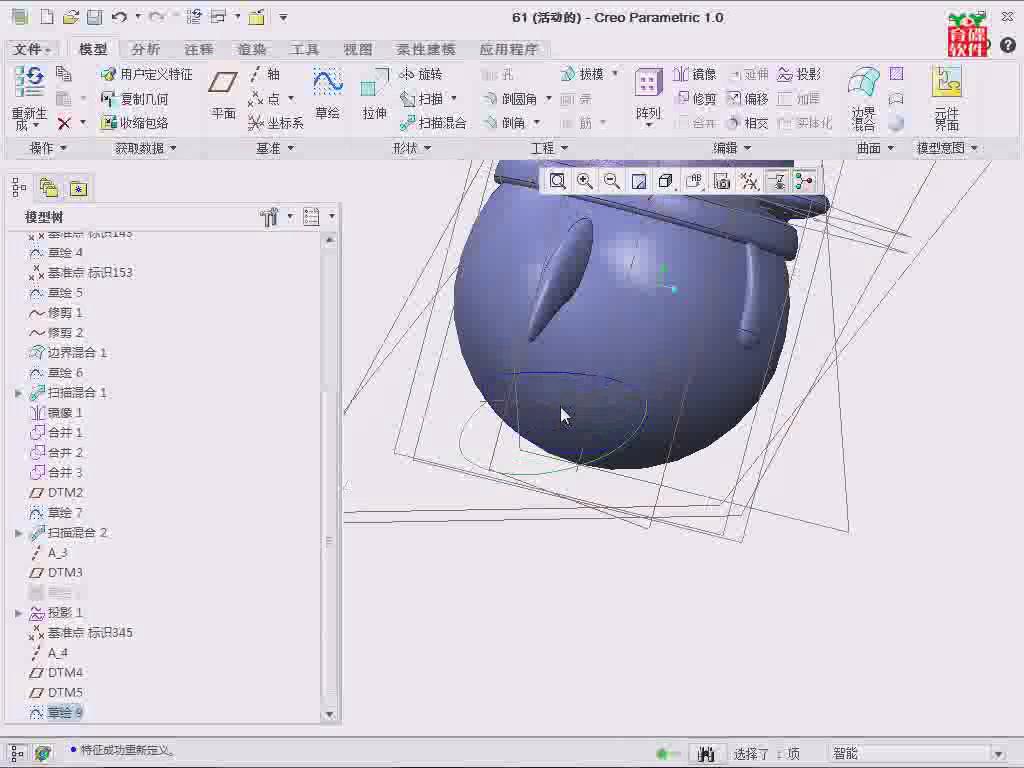Click the Shrinkwrap (收缩包络) button
The width and height of the screenshot is (1024, 768).
pos(135,123)
